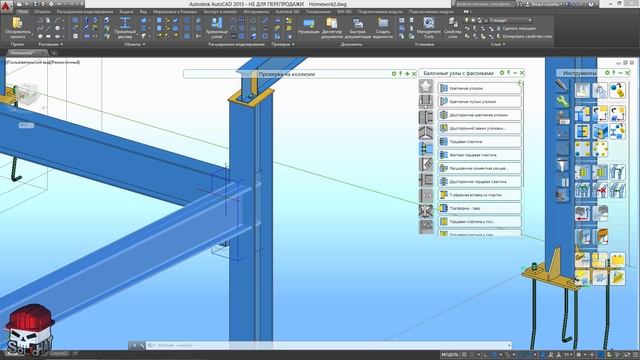Click the second joint category icon below the star

pos(426,102)
